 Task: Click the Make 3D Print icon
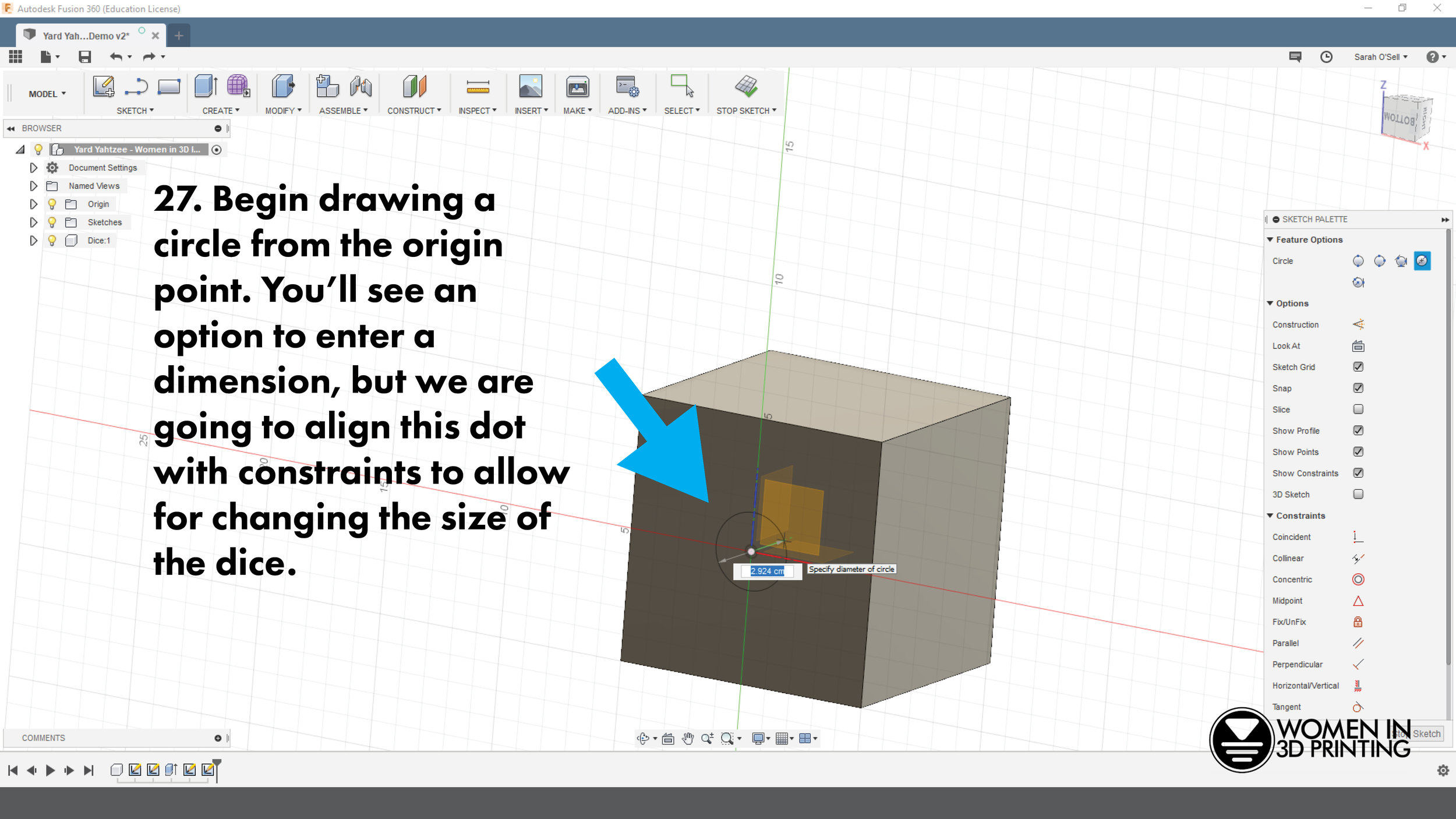coord(577,87)
